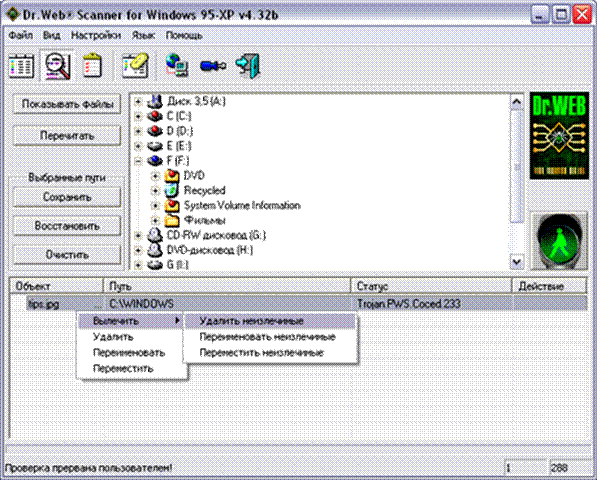Toggle selection on the DVD folder icon
This screenshot has height=480, width=597.
(172, 175)
